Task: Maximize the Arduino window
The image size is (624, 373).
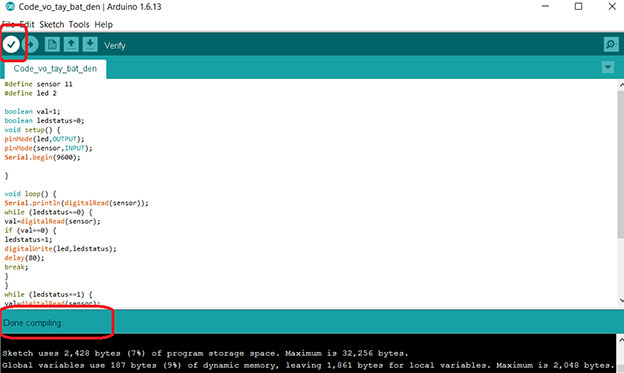Action: pos(579,6)
